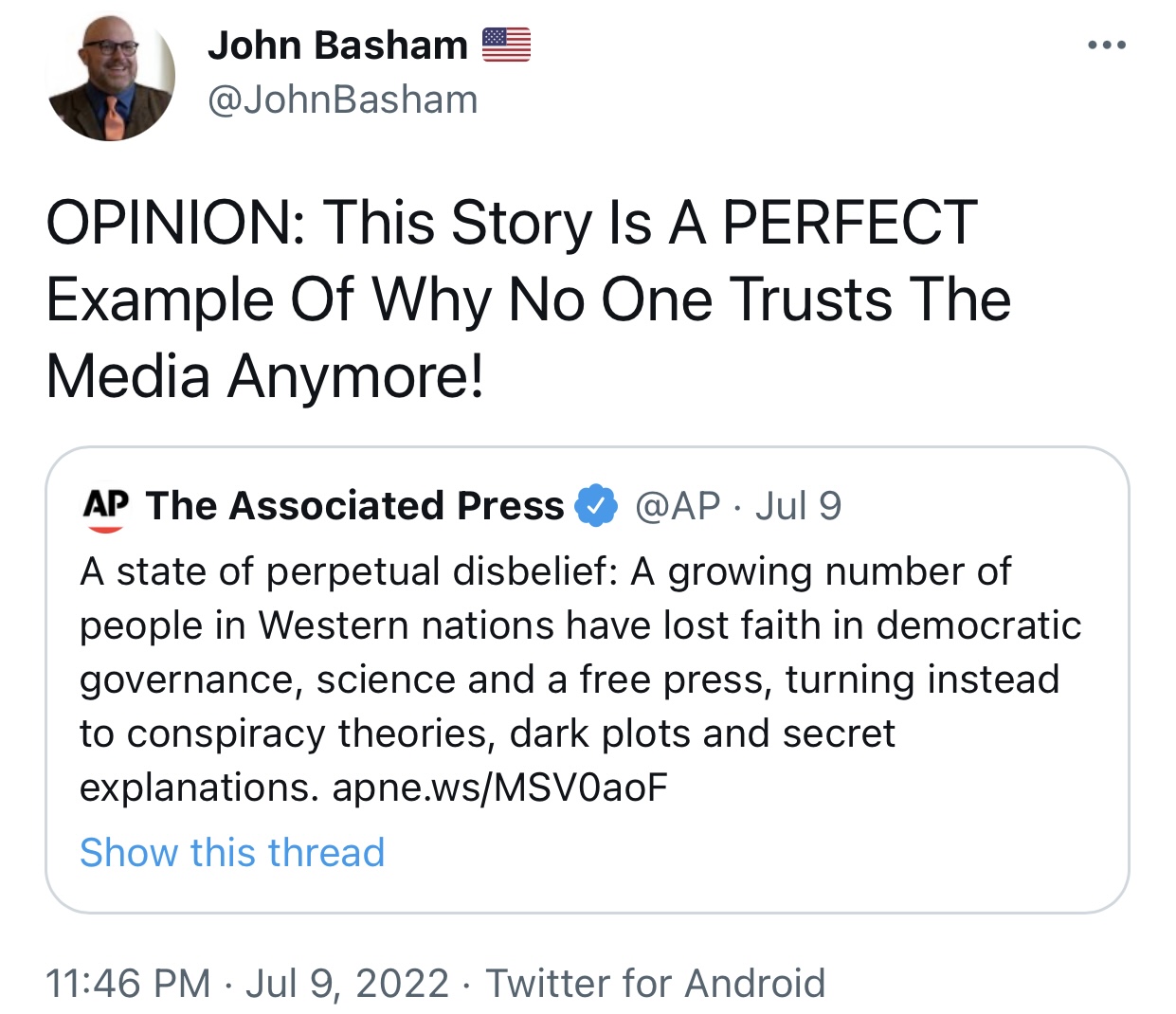Open the @JohnBasham handle link
1176x1014 pixels.
click(342, 100)
